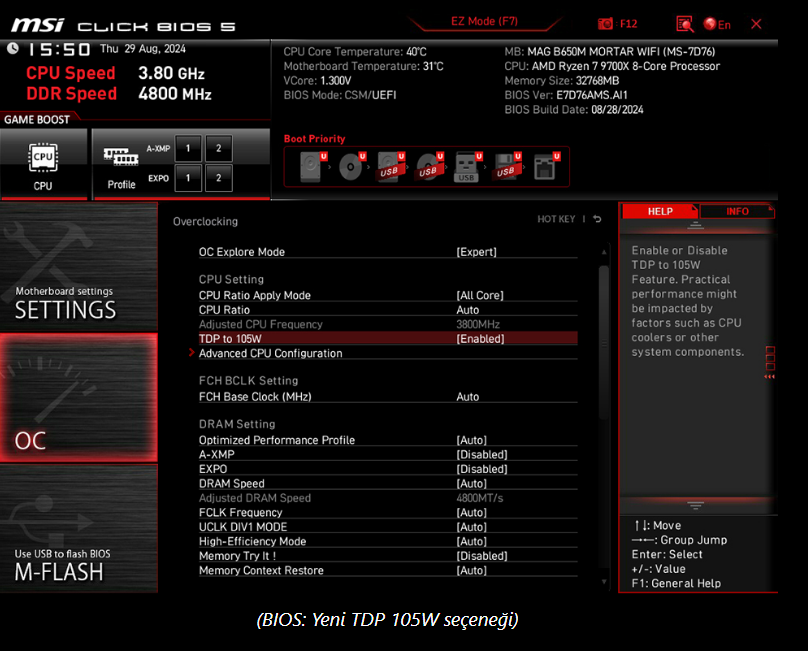The width and height of the screenshot is (808, 651).
Task: Select the first hard disk boot device icon
Action: click(312, 166)
